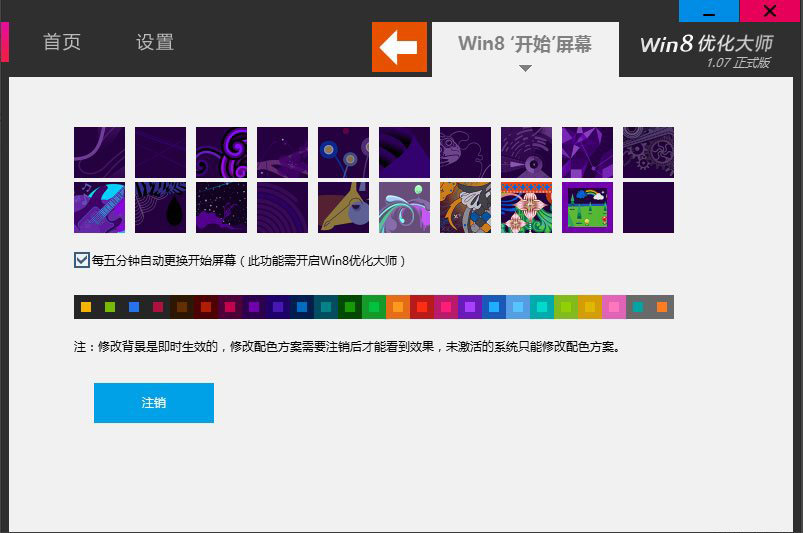Pick the spiral swirls background thumbnail
The height and width of the screenshot is (533, 803).
click(x=221, y=153)
